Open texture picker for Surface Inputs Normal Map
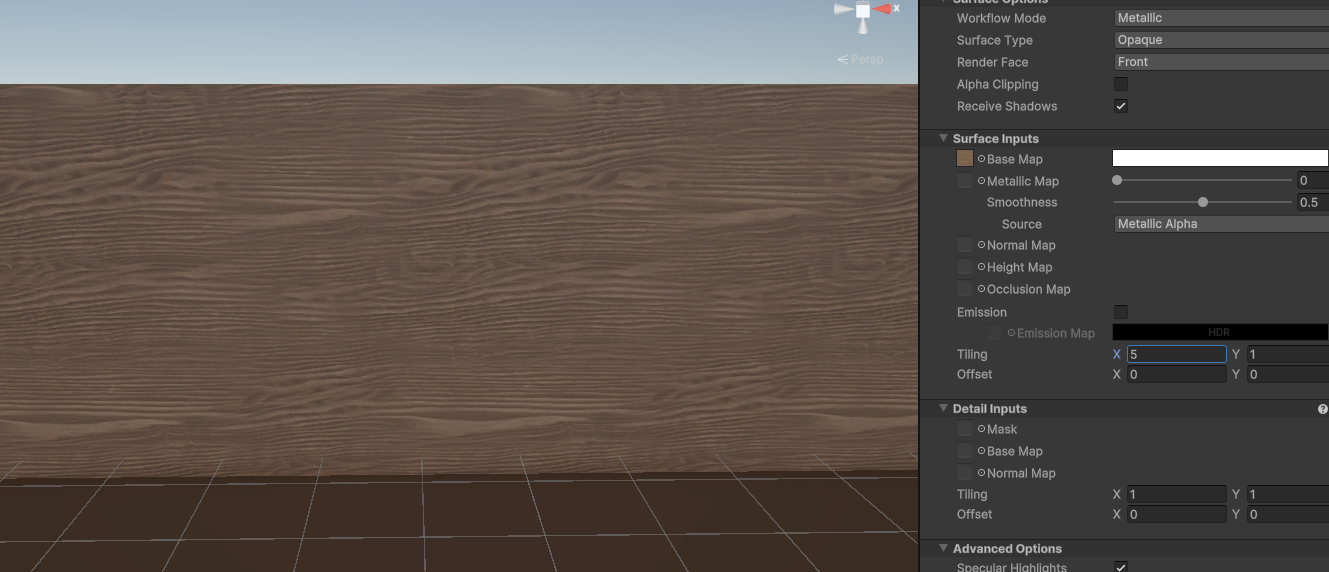 click(x=981, y=245)
